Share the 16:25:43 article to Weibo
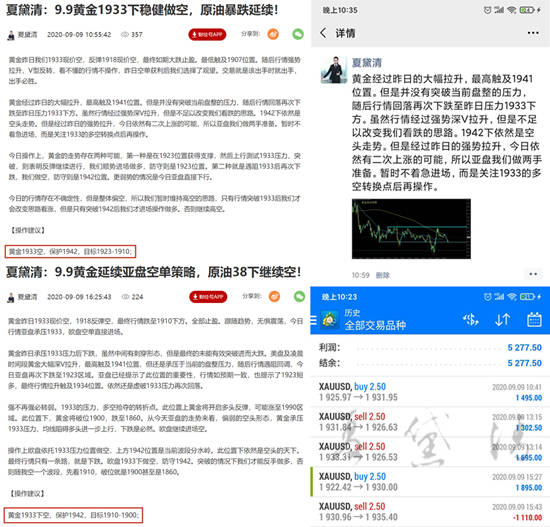Image resolution: width=550 pixels, height=527 pixels. [274, 296]
